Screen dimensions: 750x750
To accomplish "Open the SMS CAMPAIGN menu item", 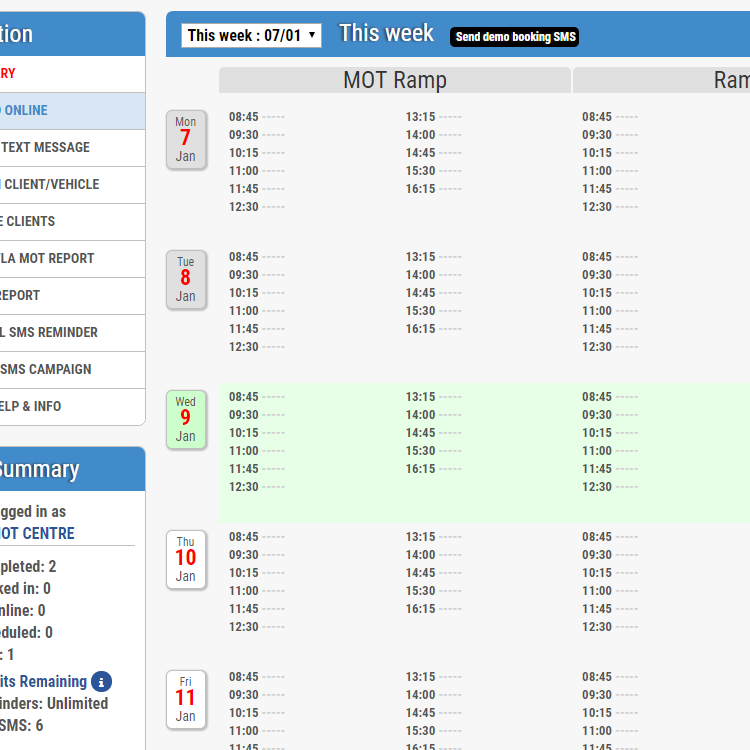I will point(72,370).
